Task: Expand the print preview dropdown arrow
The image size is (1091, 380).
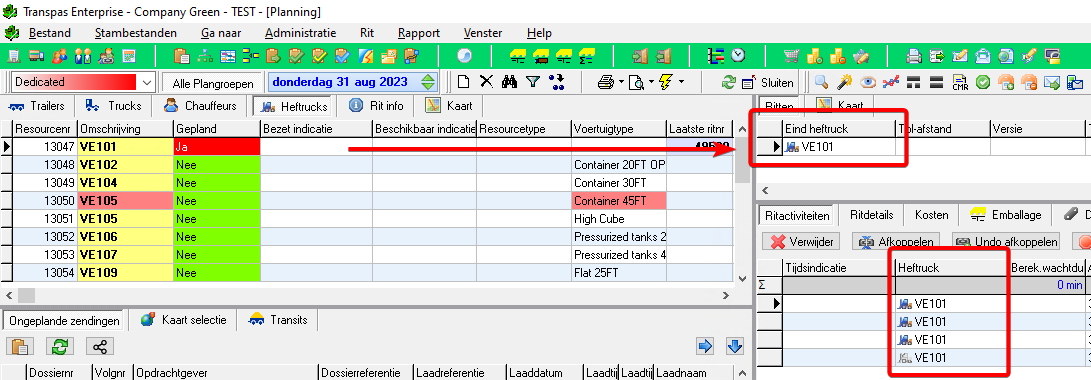Action: point(650,82)
